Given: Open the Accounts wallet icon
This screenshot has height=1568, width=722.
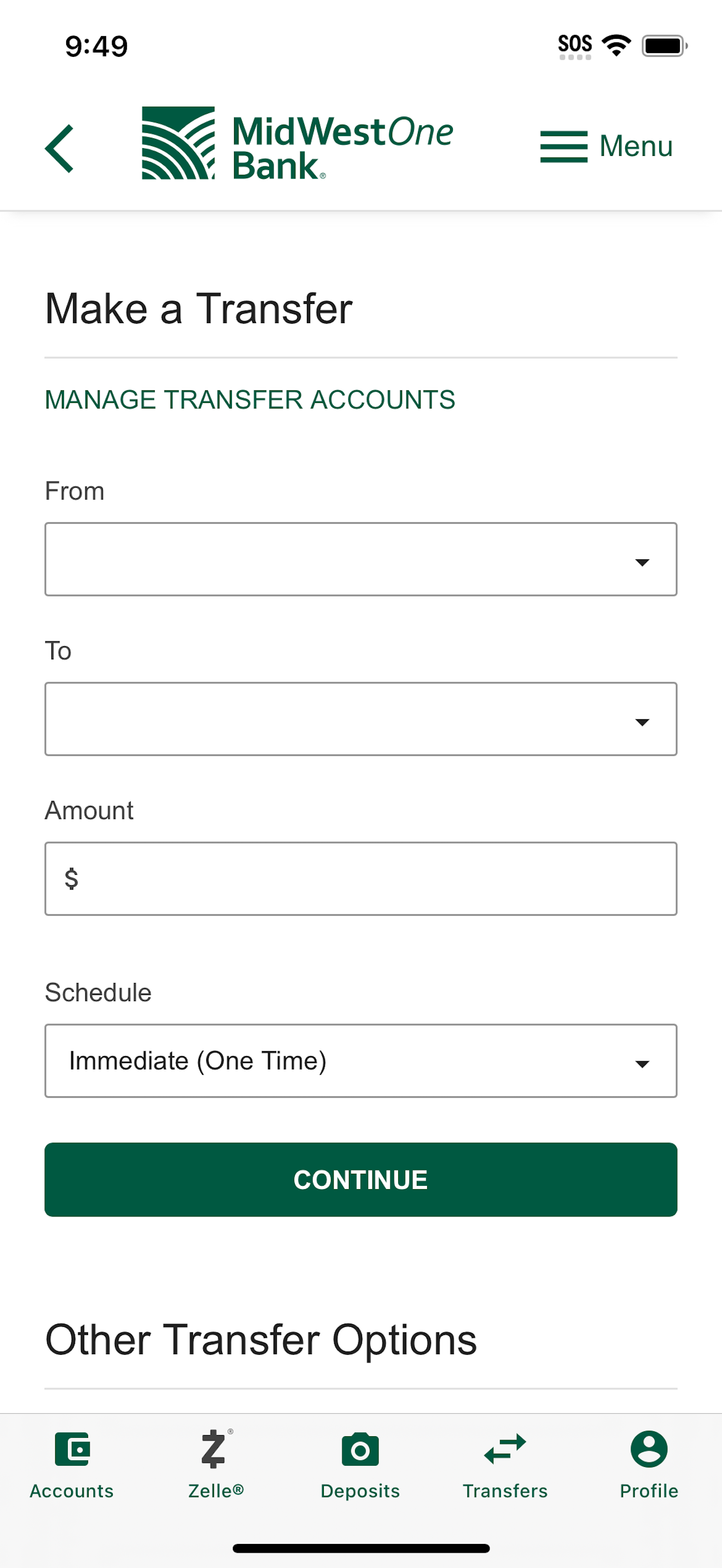Looking at the screenshot, I should point(72,1449).
